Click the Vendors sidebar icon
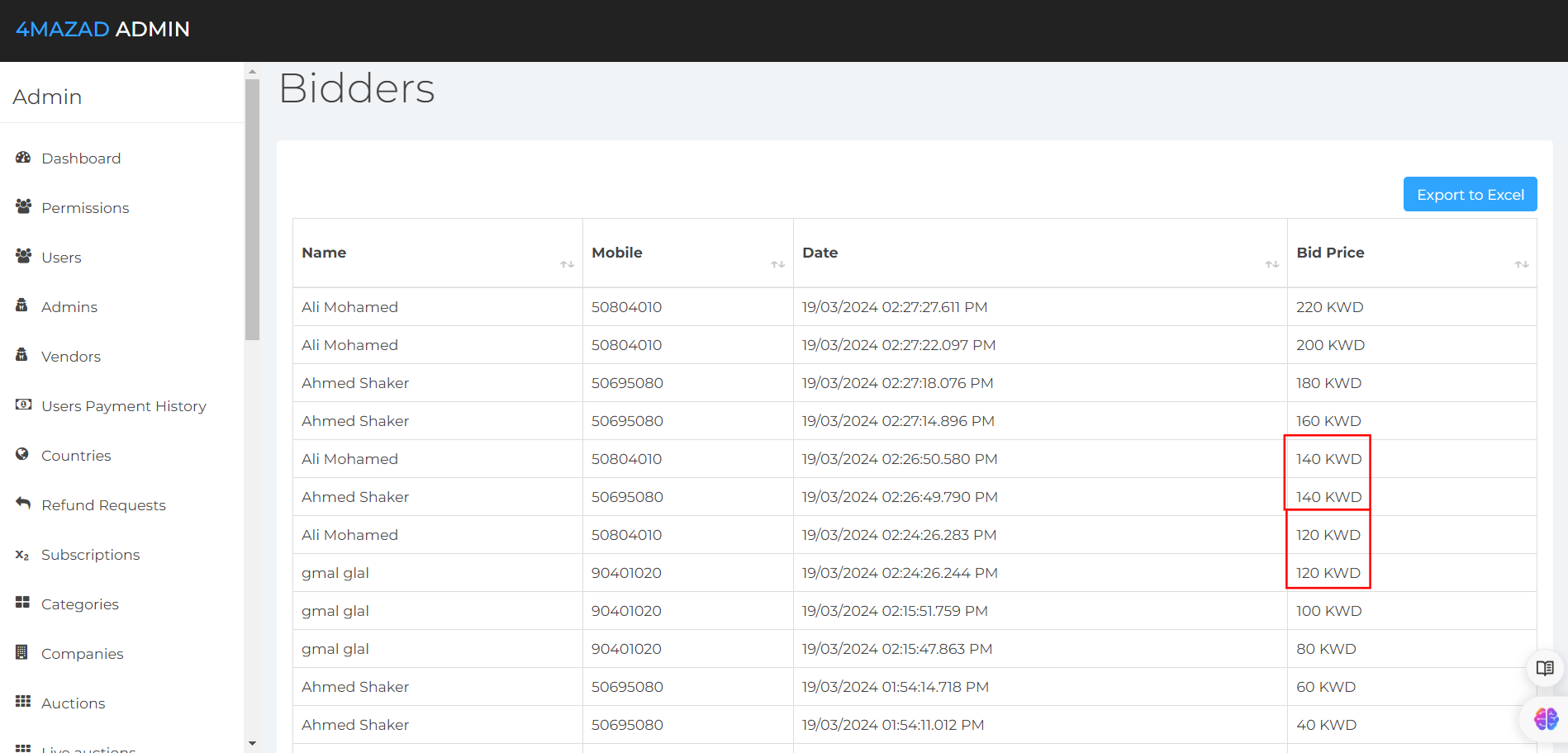The image size is (1568, 753). [x=22, y=355]
